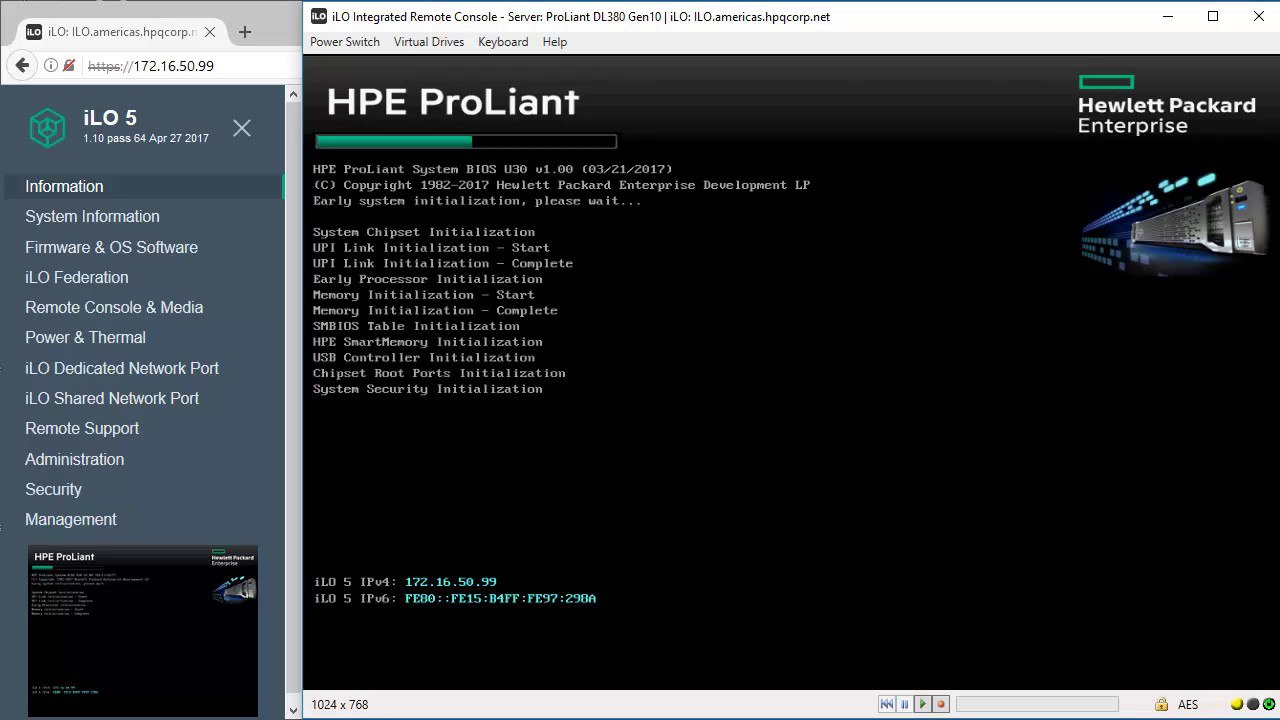This screenshot has height=720, width=1280.
Task: Open a new browser tab
Action: (x=244, y=32)
